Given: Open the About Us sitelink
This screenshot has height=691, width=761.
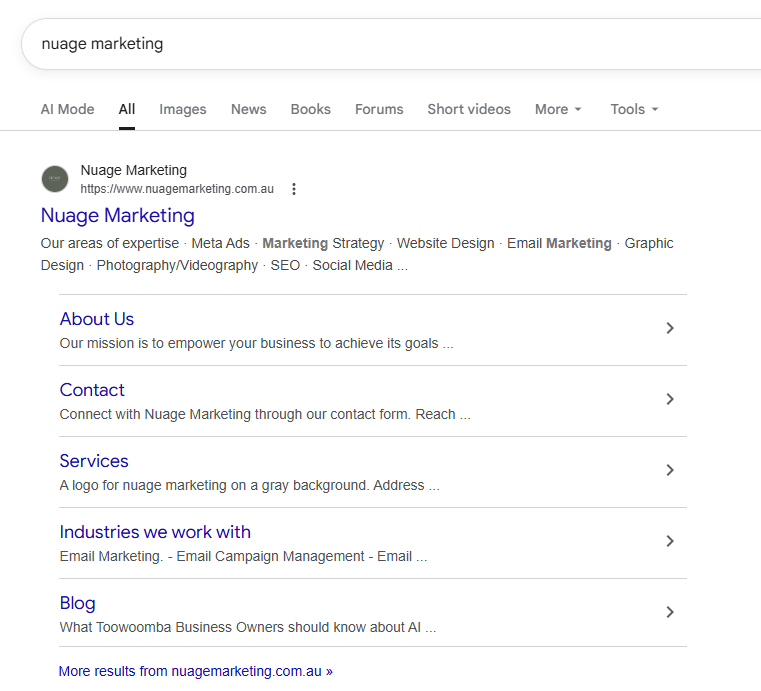Looking at the screenshot, I should pos(97,319).
